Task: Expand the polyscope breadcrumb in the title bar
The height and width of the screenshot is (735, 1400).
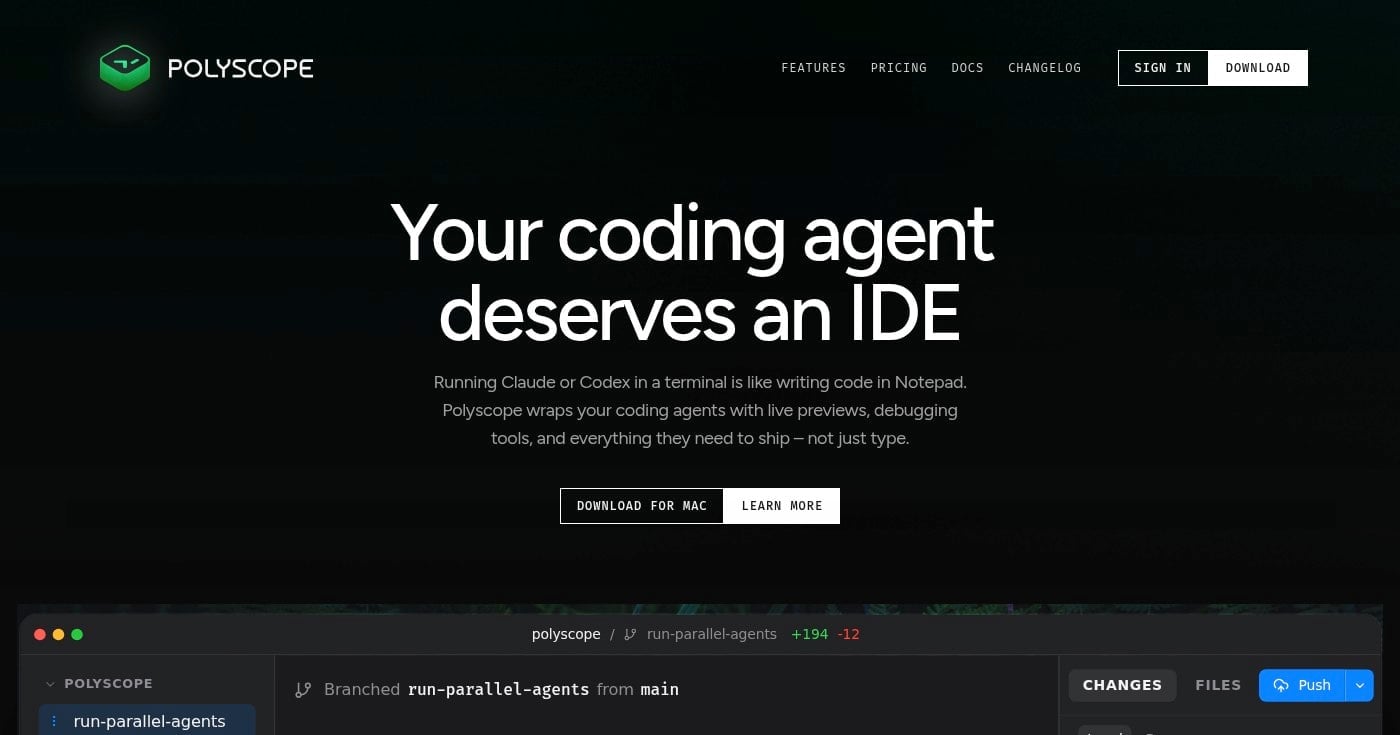Action: (x=566, y=634)
